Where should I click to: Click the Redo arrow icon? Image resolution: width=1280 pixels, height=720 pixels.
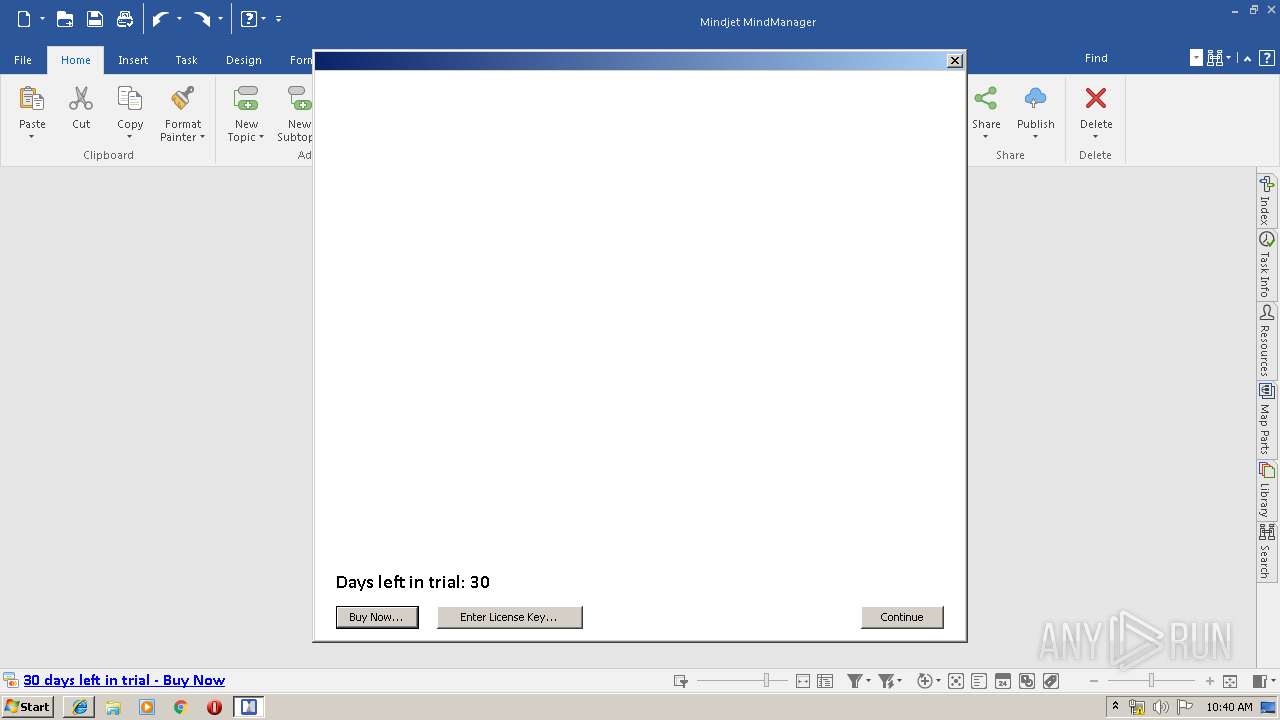pyautogui.click(x=202, y=19)
